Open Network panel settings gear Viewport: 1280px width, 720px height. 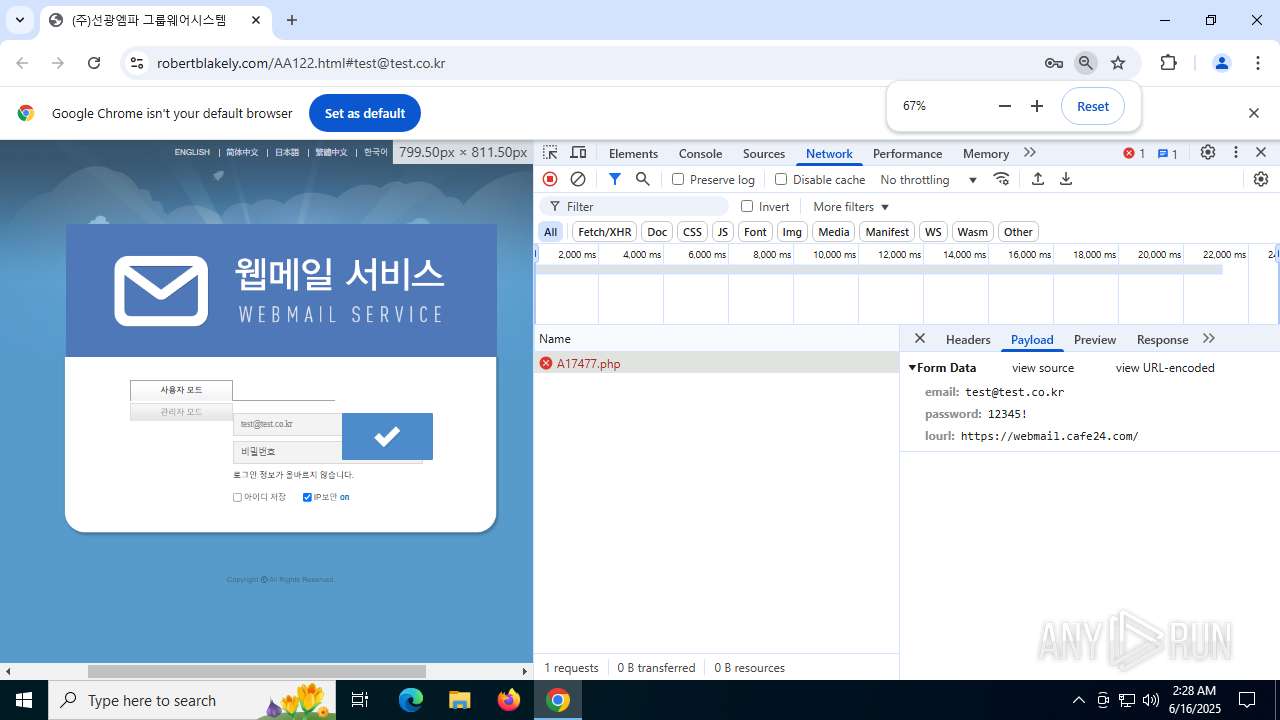[1261, 179]
